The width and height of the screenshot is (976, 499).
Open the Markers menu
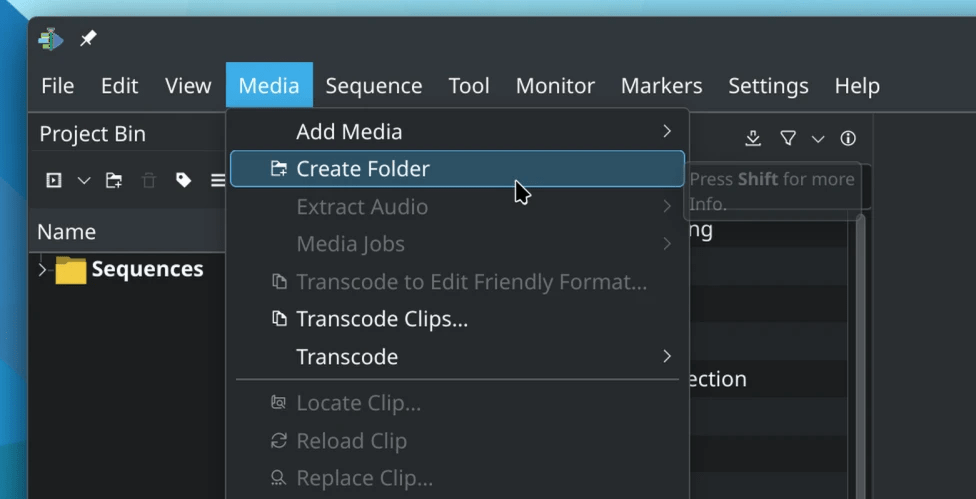point(661,86)
